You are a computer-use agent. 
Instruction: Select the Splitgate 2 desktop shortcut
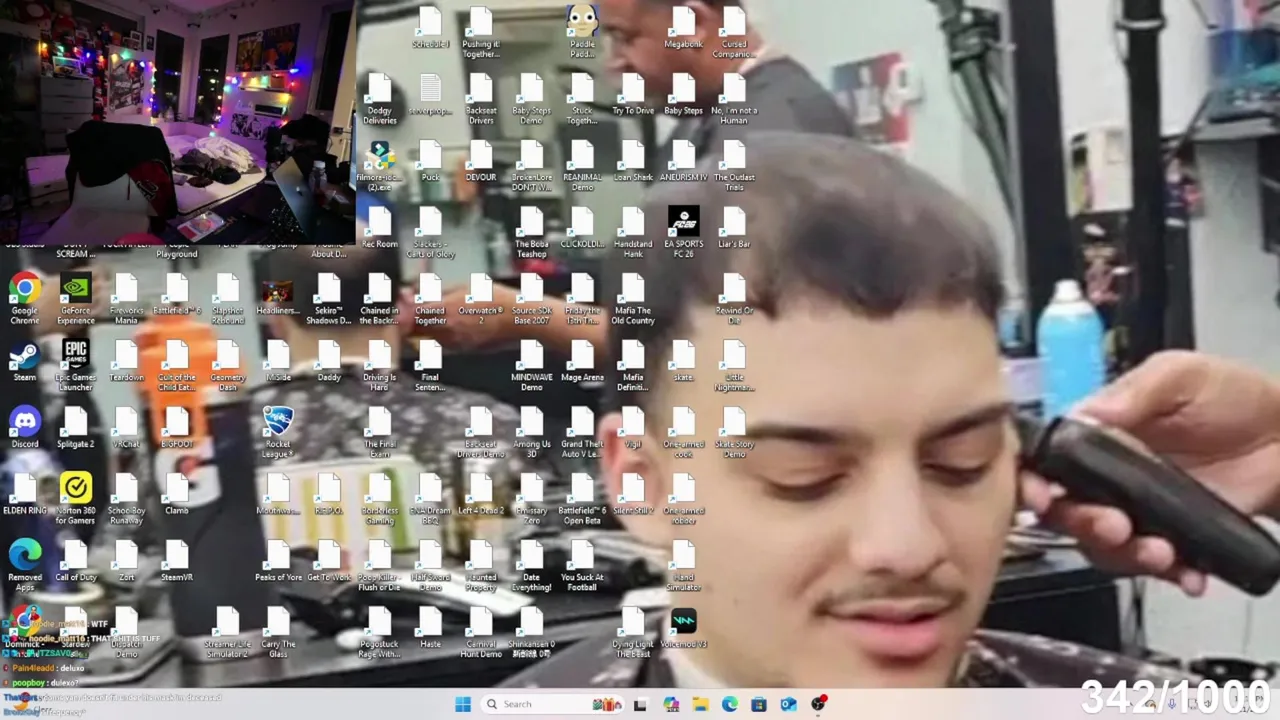point(76,428)
